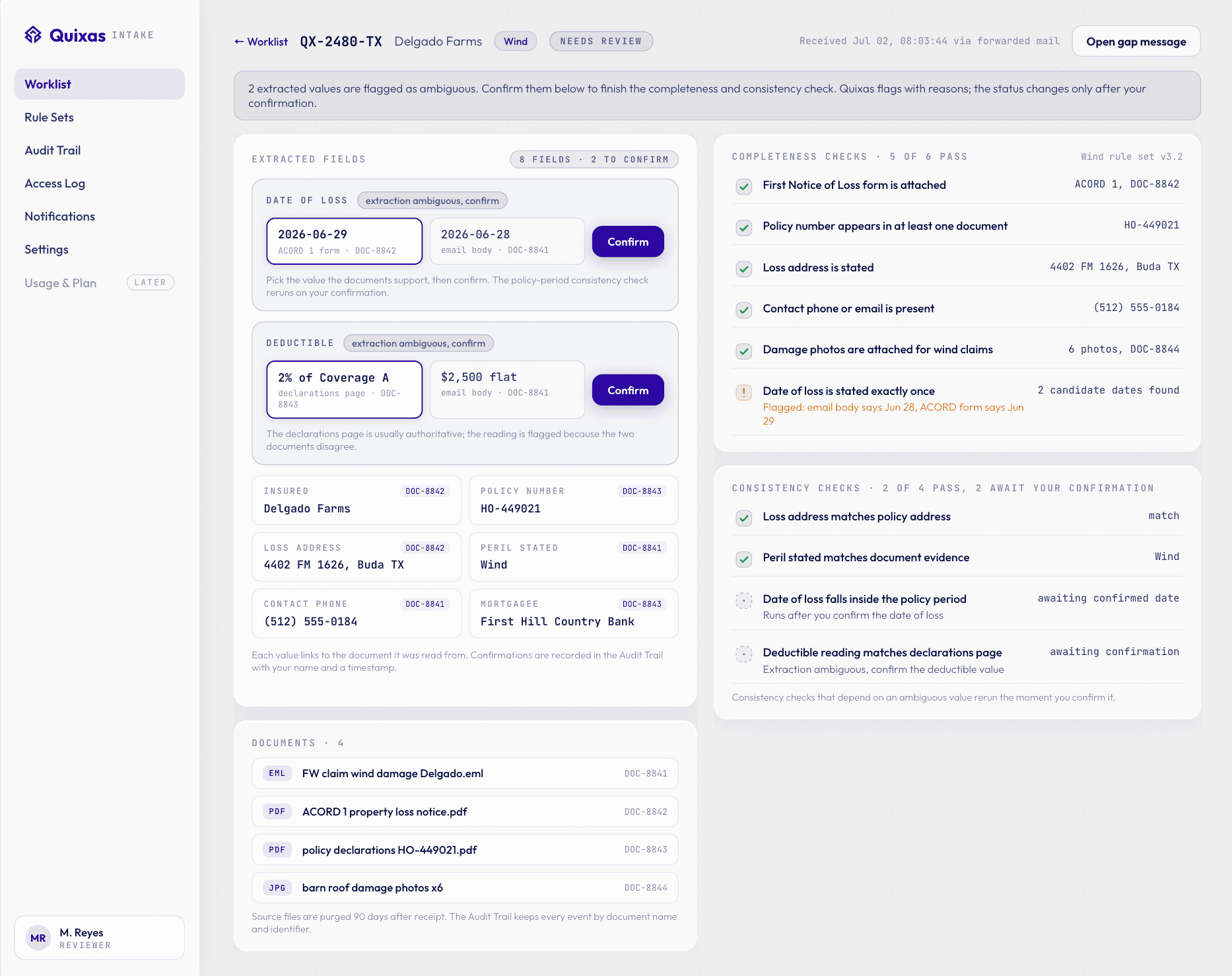Click Wind rule set v3.2 label
The image size is (1232, 976).
pos(1132,157)
